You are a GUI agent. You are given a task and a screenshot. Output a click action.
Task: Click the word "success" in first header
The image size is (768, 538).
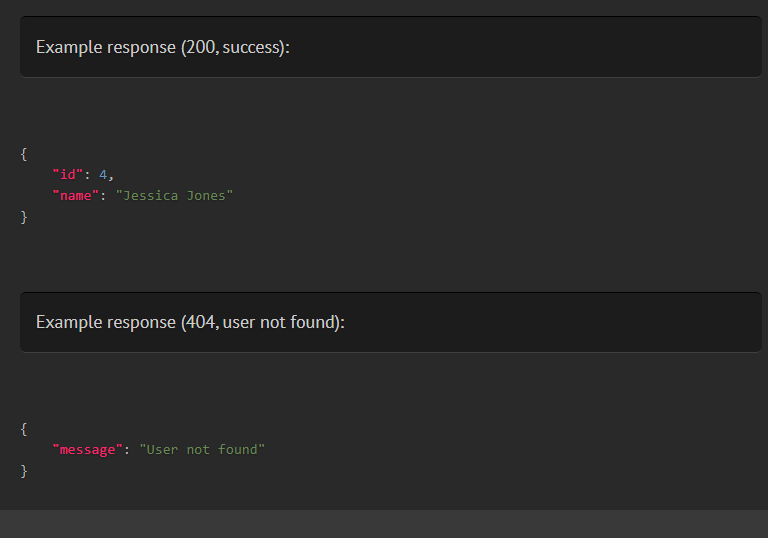(250, 48)
